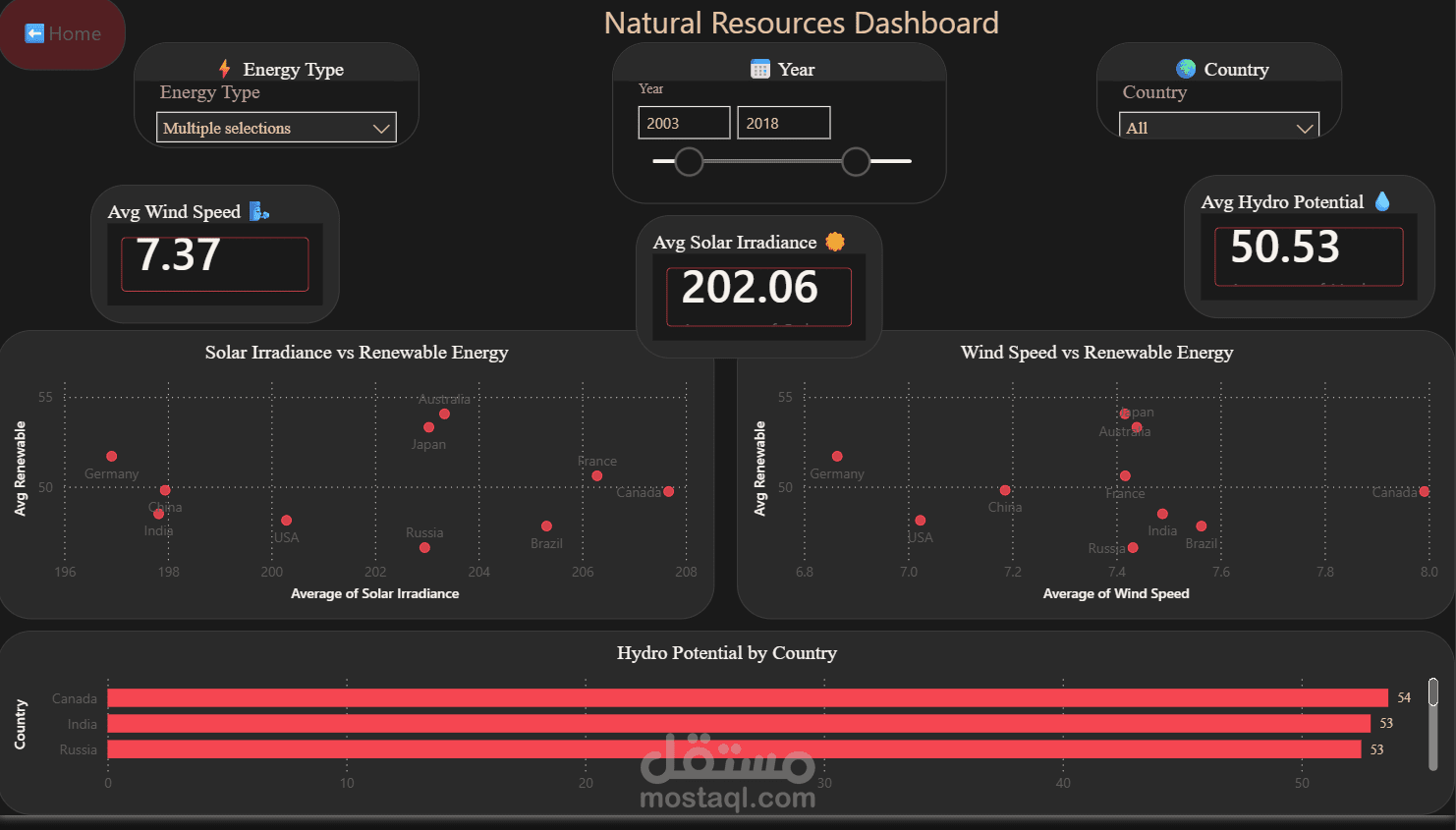Click the Natural Resources Dashboard title
This screenshot has height=830, width=1456.
802,23
